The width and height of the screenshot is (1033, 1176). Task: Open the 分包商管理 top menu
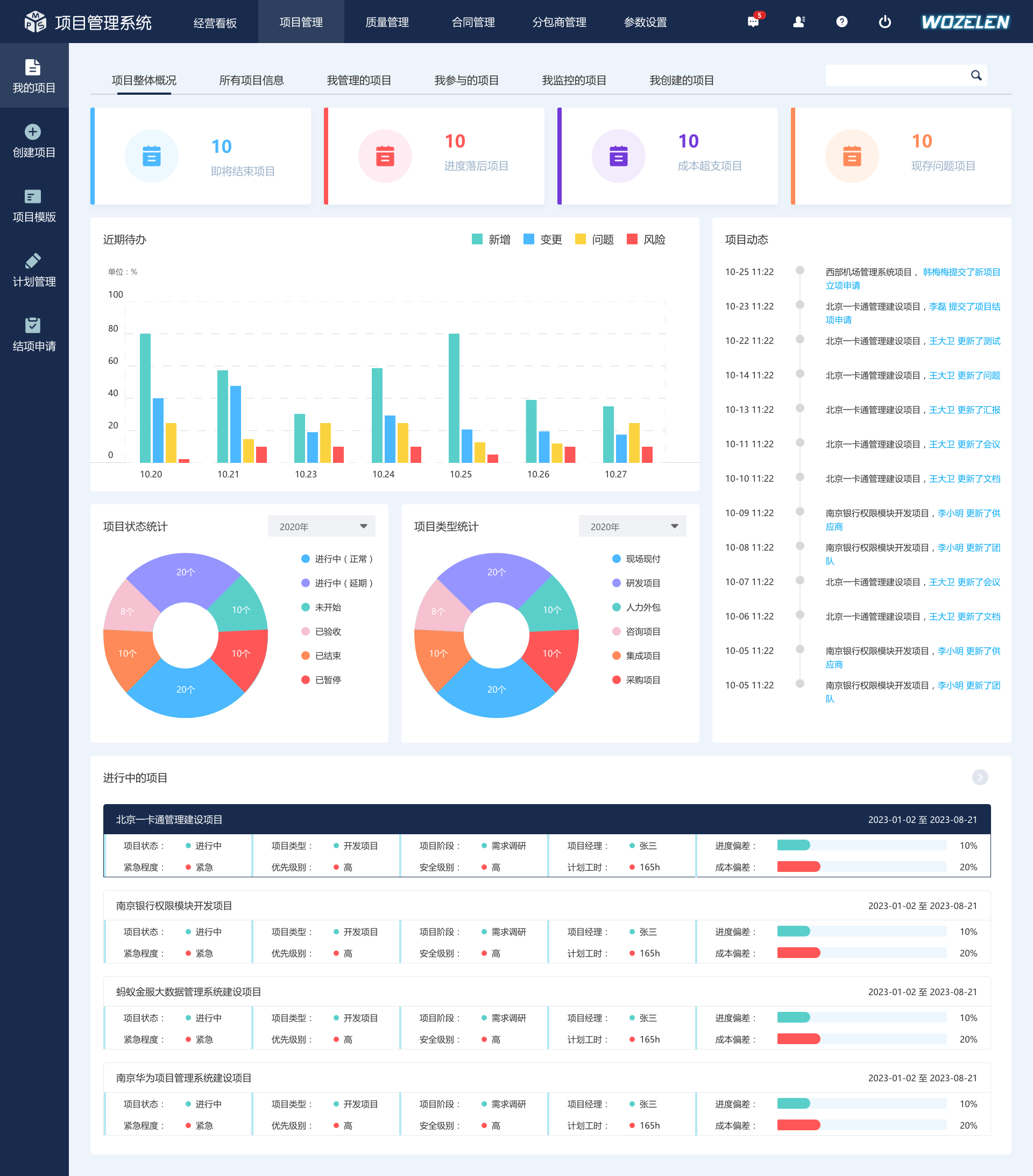coord(559,22)
